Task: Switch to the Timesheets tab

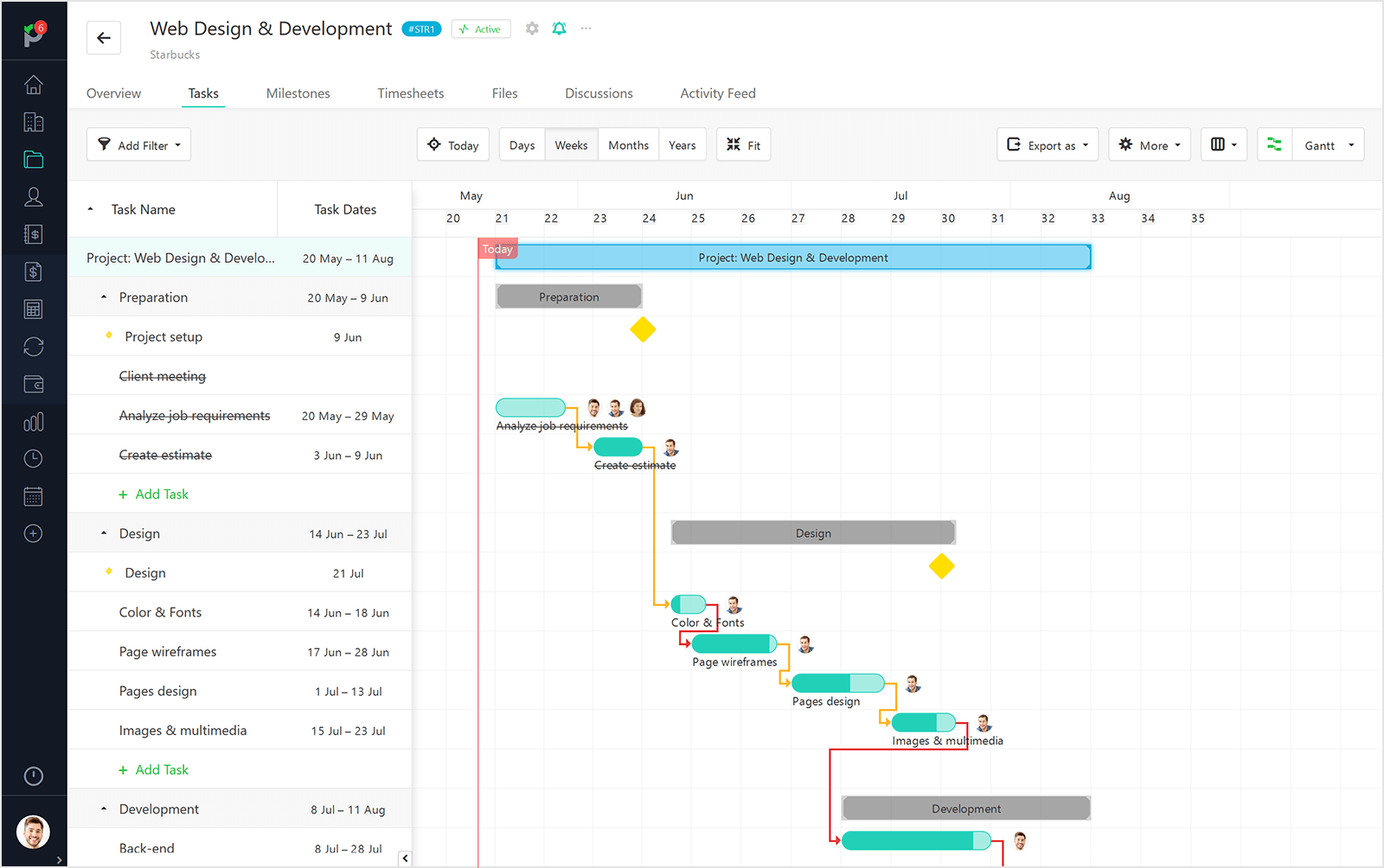Action: (411, 93)
